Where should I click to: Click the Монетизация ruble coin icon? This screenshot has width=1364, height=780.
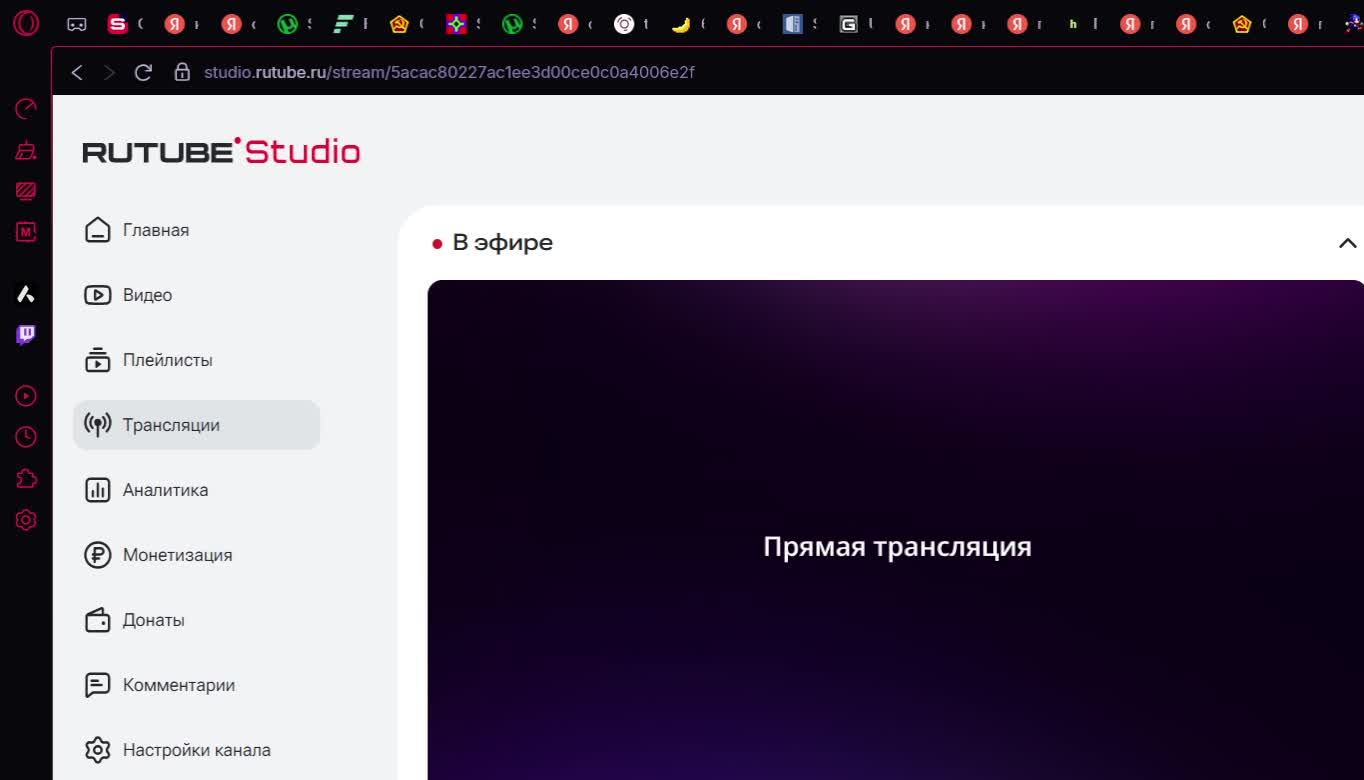pyautogui.click(x=97, y=555)
